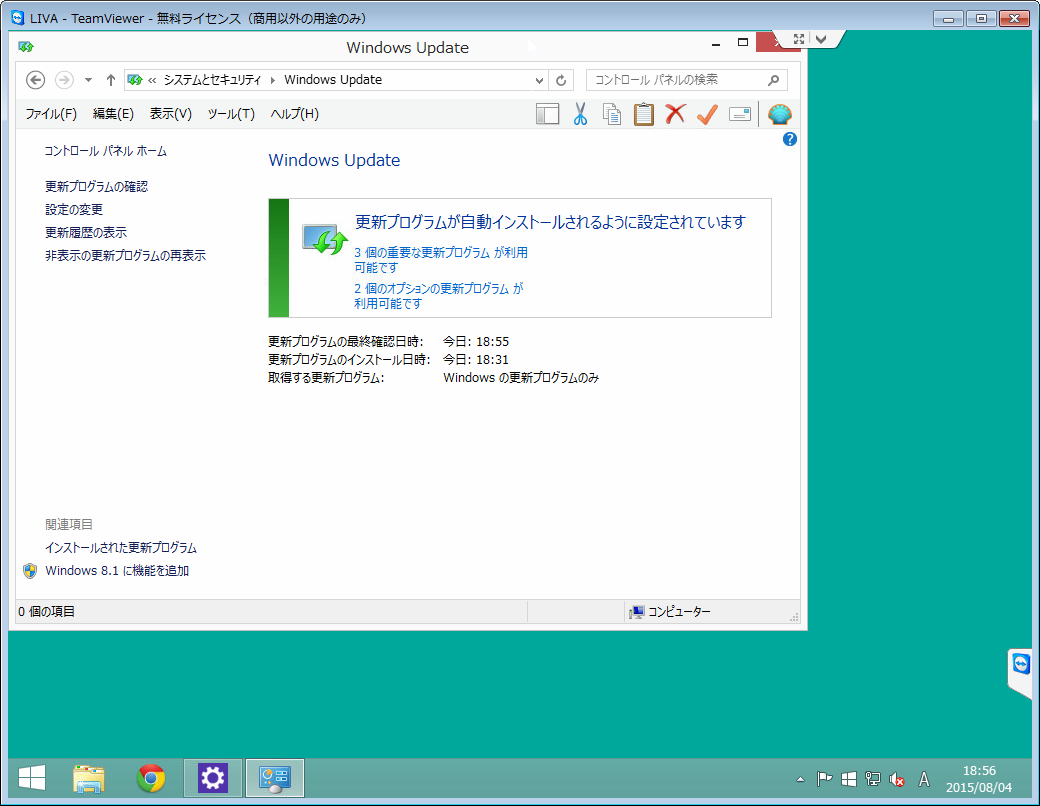Click the コンピューター status bar entry

click(671, 612)
